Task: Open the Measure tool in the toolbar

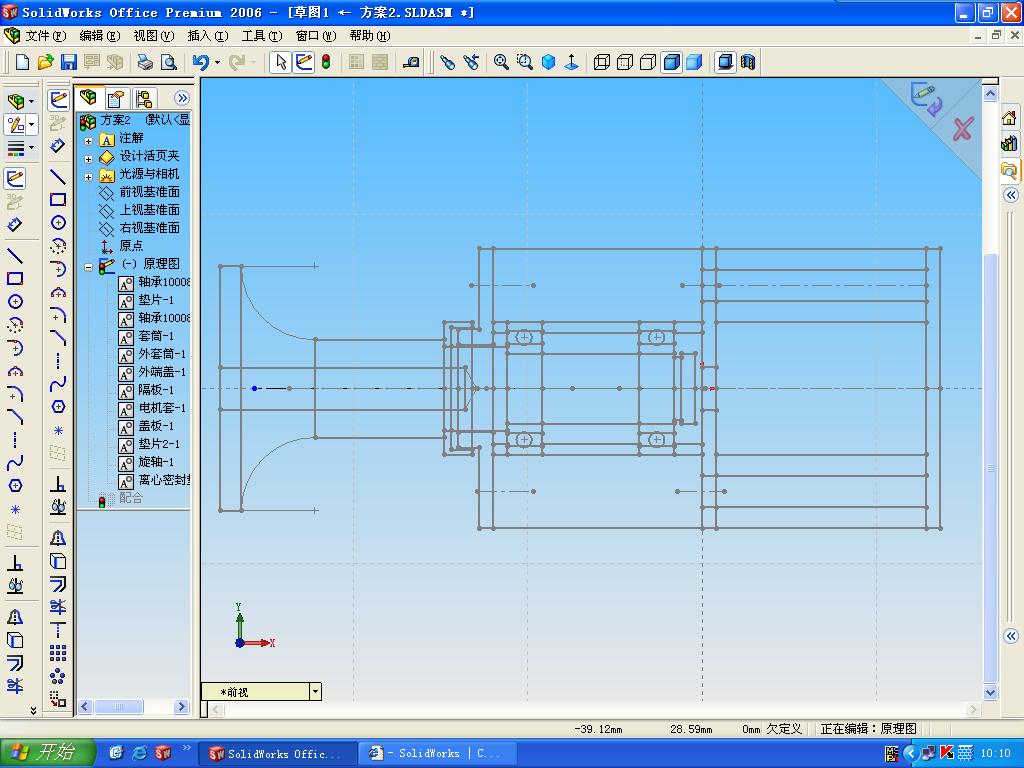Action: (411, 62)
